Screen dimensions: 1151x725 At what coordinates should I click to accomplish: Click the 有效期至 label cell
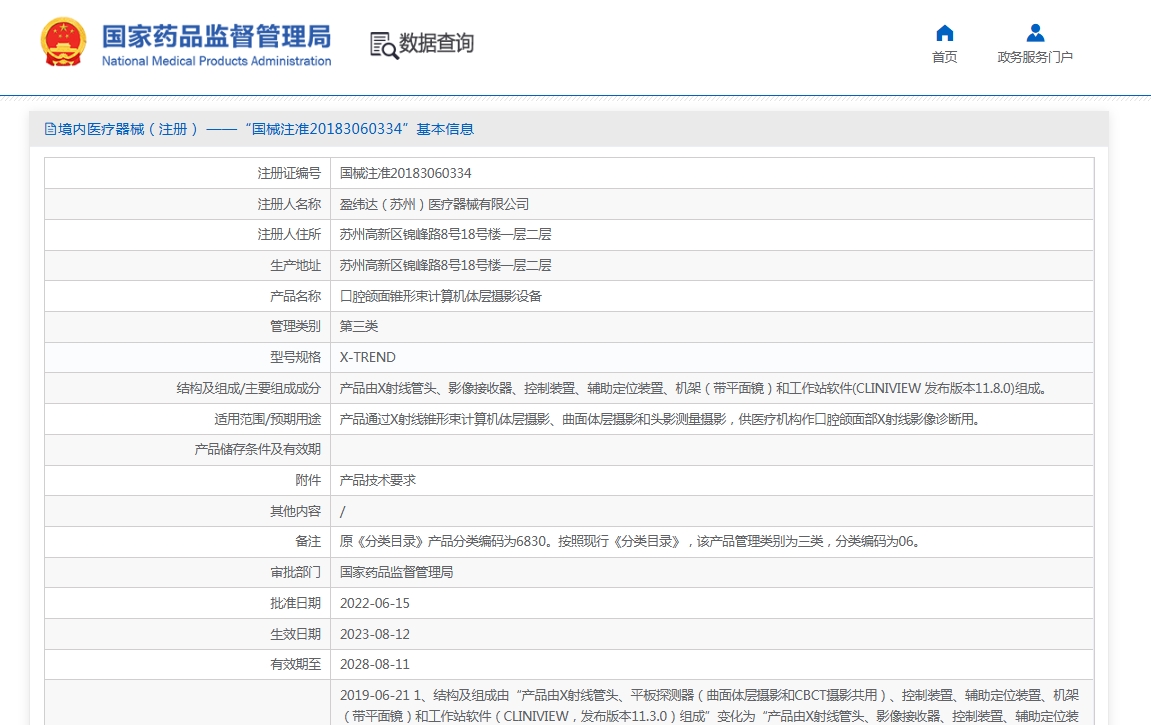point(188,664)
